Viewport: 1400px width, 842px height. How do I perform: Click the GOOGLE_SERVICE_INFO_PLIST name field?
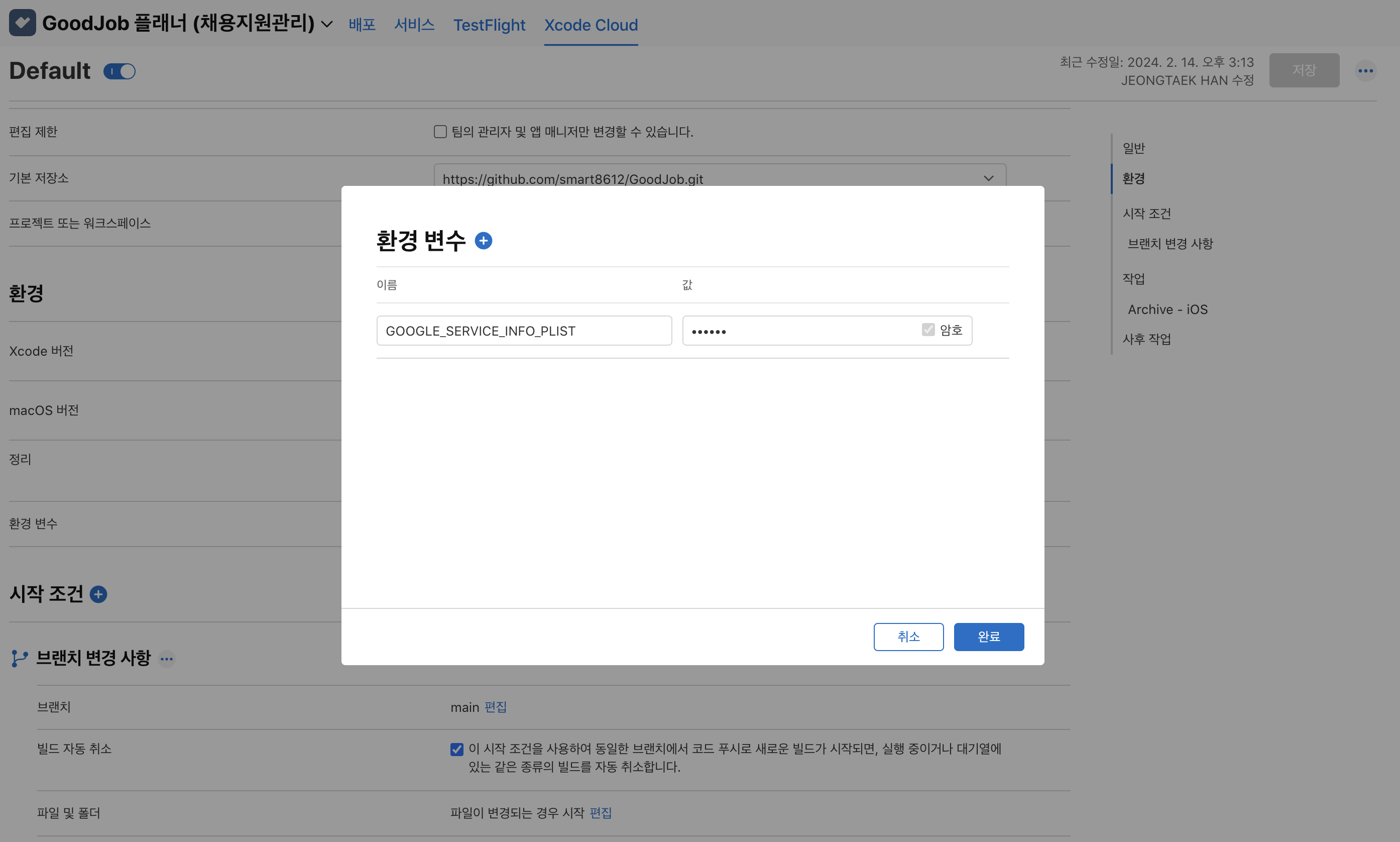524,331
